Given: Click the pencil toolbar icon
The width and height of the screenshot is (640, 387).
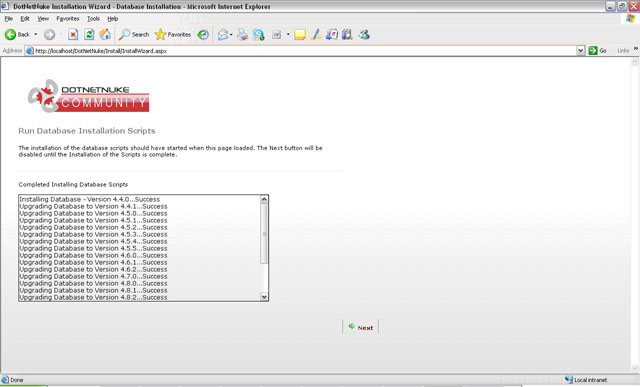Looking at the screenshot, I should point(316,35).
